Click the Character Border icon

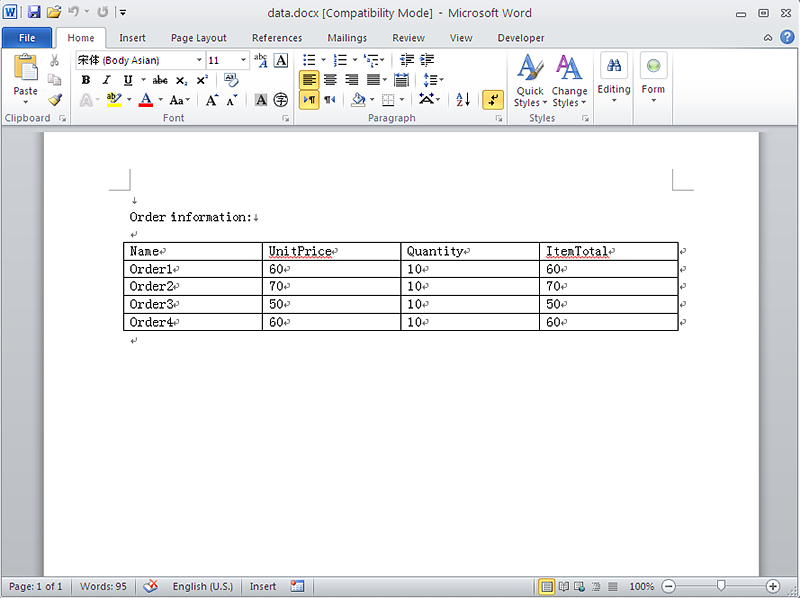click(281, 60)
